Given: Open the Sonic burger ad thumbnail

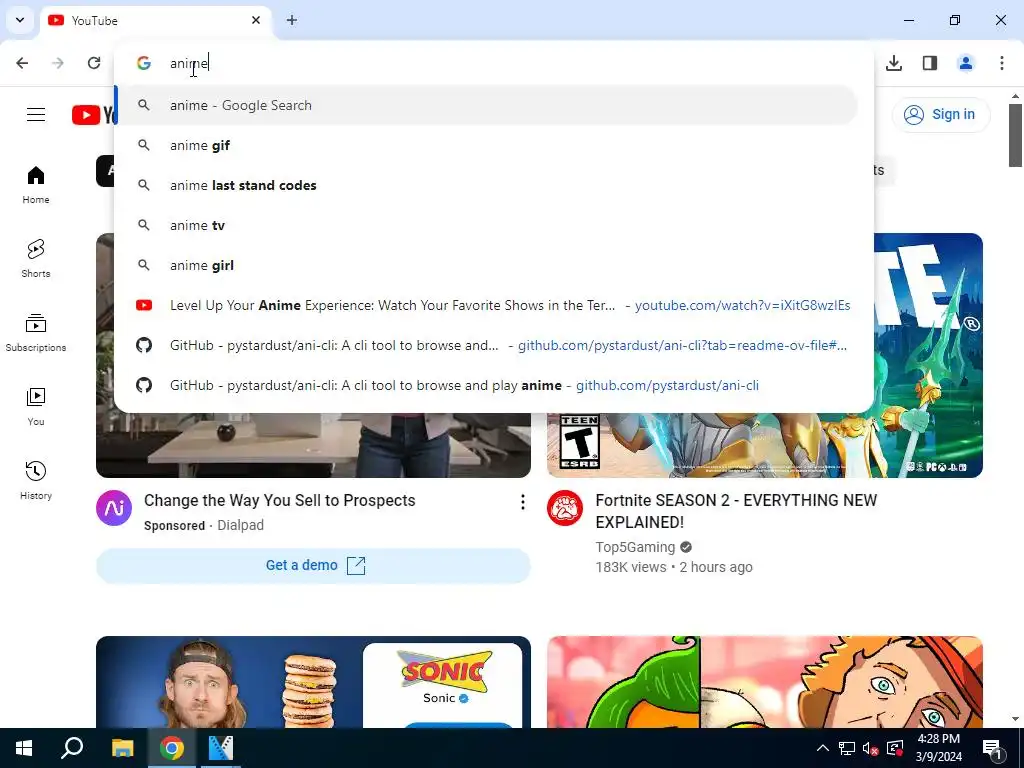Looking at the screenshot, I should [313, 682].
